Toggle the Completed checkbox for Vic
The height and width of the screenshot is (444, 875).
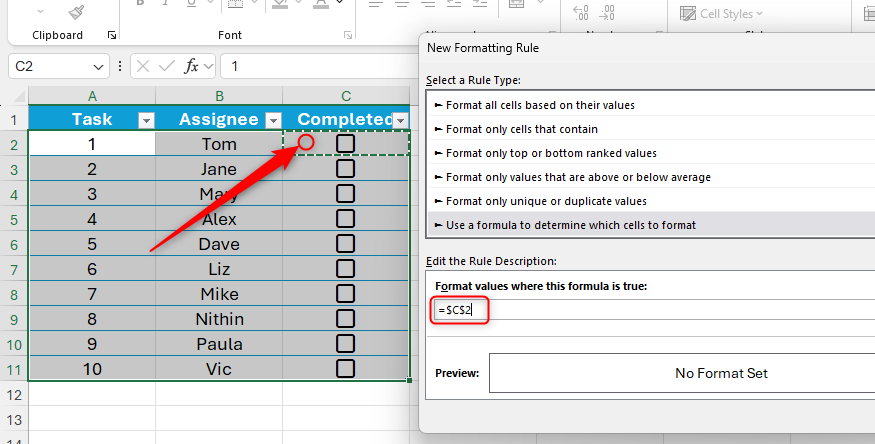[346, 368]
